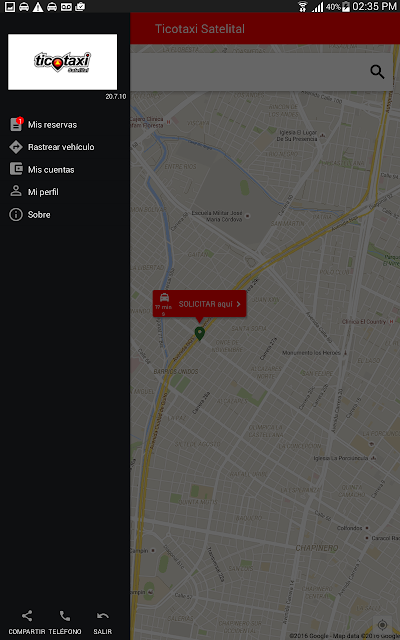The height and width of the screenshot is (640, 400).
Task: Open the battery indicator in status bar
Action: [x=346, y=7]
